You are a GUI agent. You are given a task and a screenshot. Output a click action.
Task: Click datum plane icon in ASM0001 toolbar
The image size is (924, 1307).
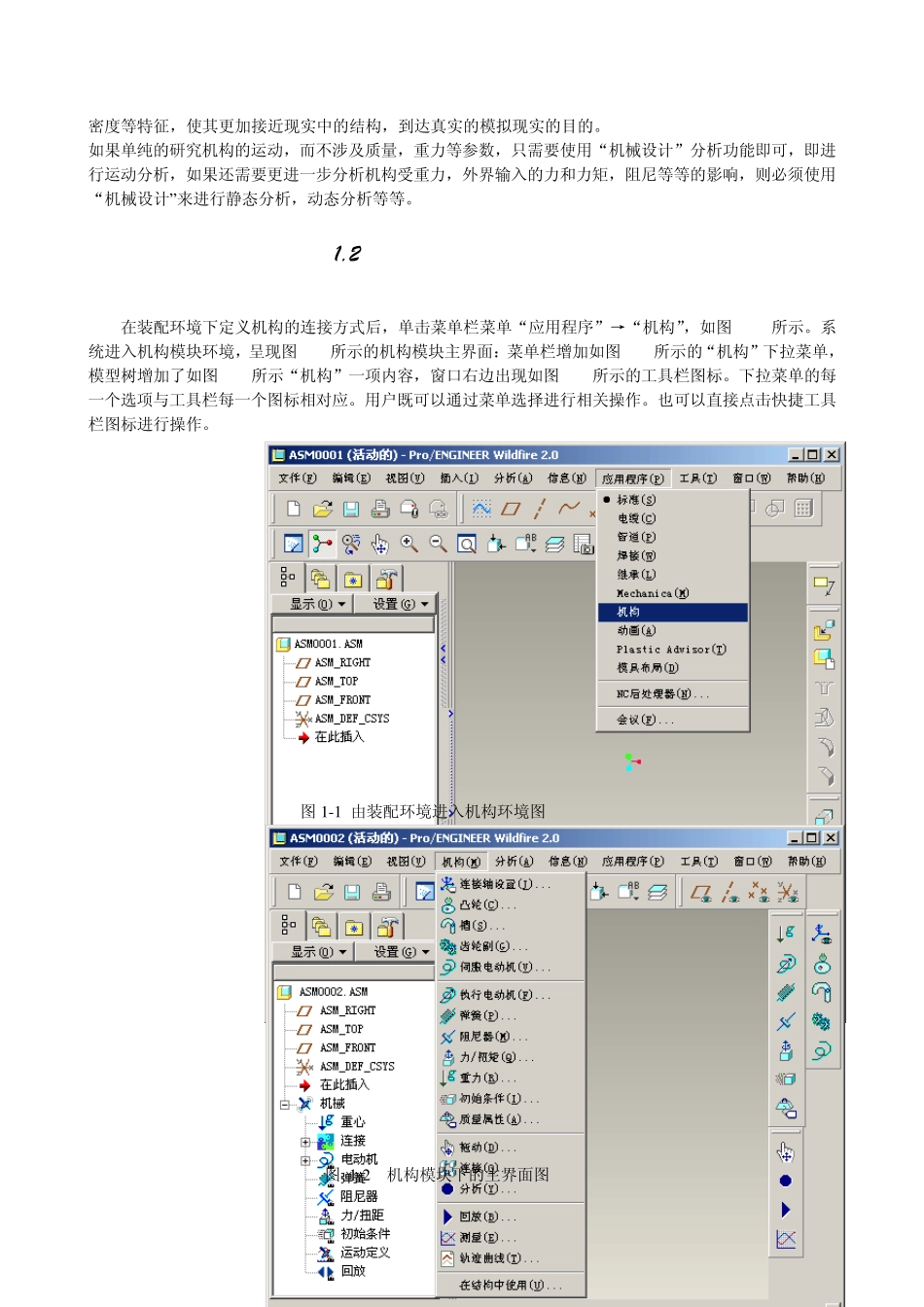tap(511, 509)
